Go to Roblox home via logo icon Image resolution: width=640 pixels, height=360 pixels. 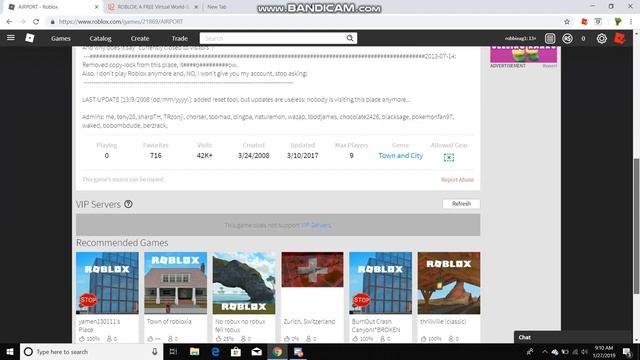tap(30, 38)
